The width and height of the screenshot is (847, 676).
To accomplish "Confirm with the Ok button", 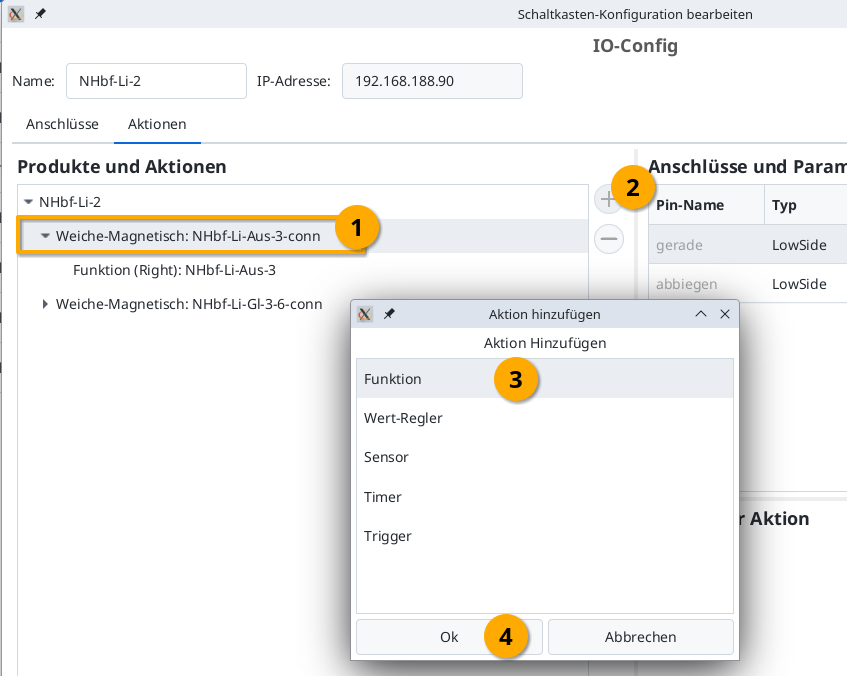I will 449,637.
